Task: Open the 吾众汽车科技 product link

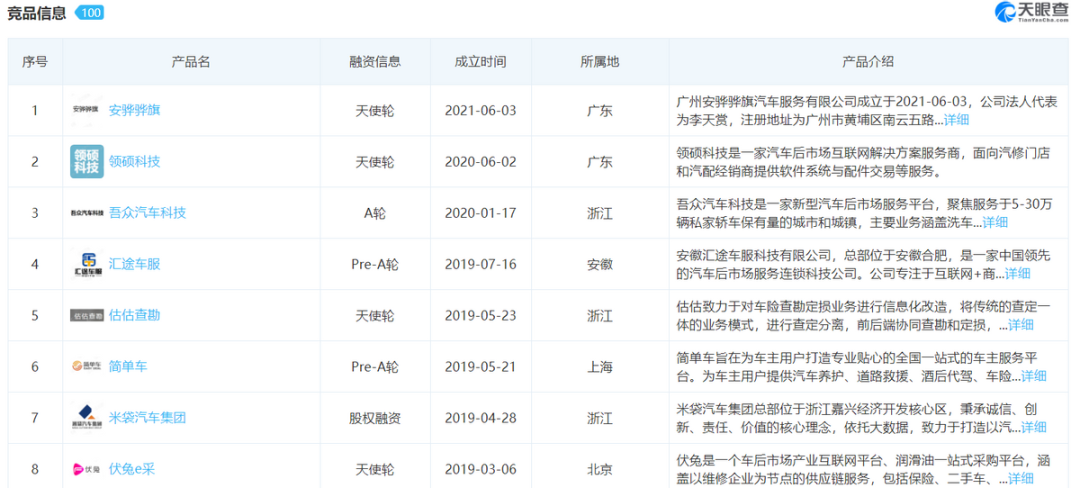Action: (147, 213)
